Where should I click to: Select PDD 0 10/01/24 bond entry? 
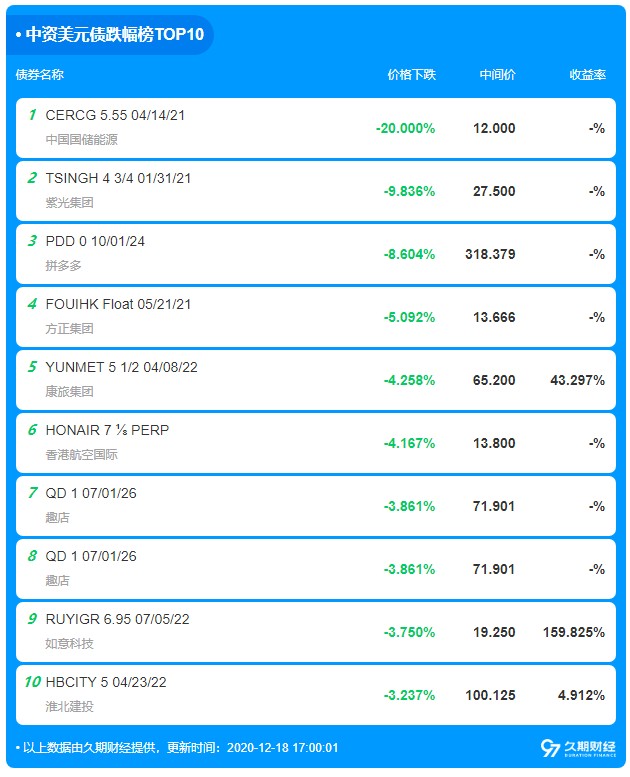(x=316, y=254)
